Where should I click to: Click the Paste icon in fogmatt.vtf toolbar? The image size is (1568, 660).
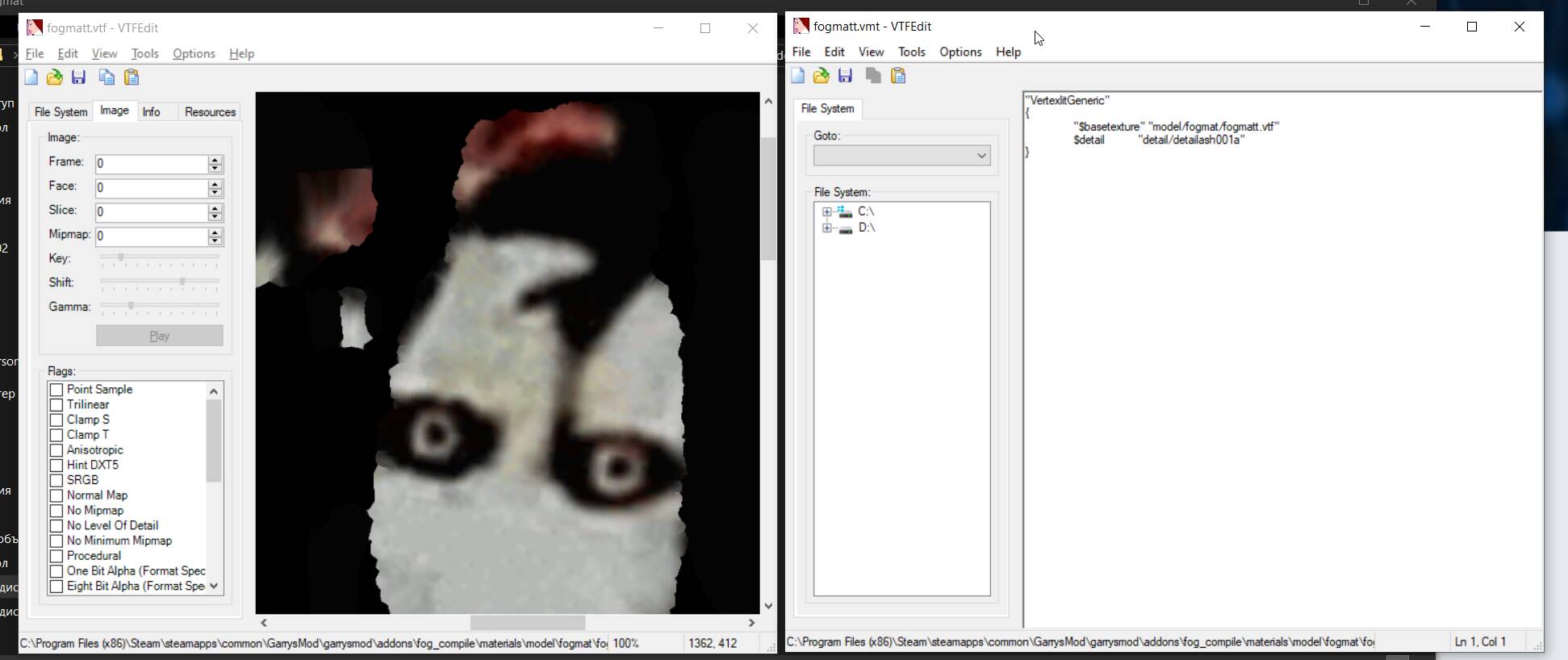(x=132, y=77)
